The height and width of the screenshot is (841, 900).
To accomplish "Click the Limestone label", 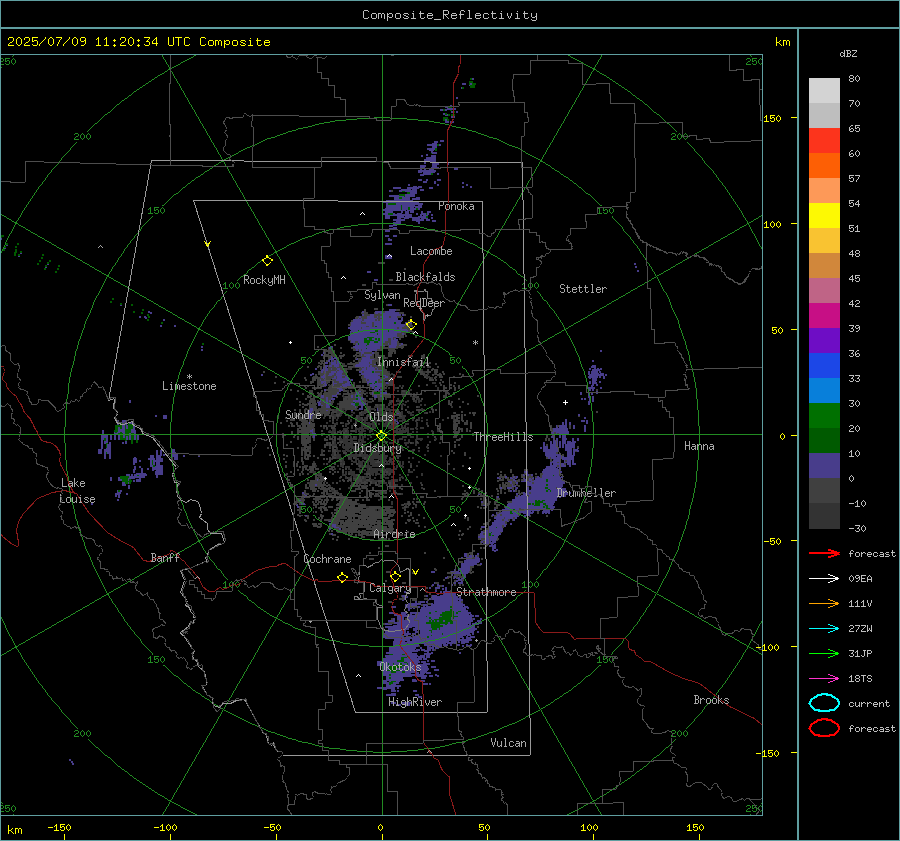I will (x=189, y=386).
